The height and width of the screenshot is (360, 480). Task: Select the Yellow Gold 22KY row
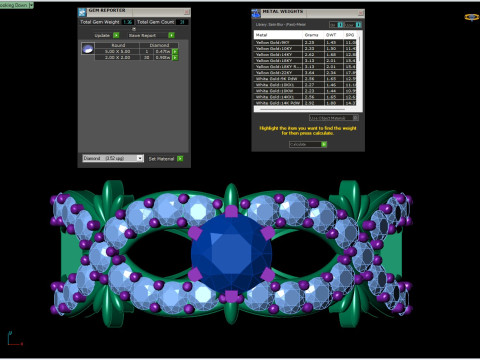click(x=305, y=72)
